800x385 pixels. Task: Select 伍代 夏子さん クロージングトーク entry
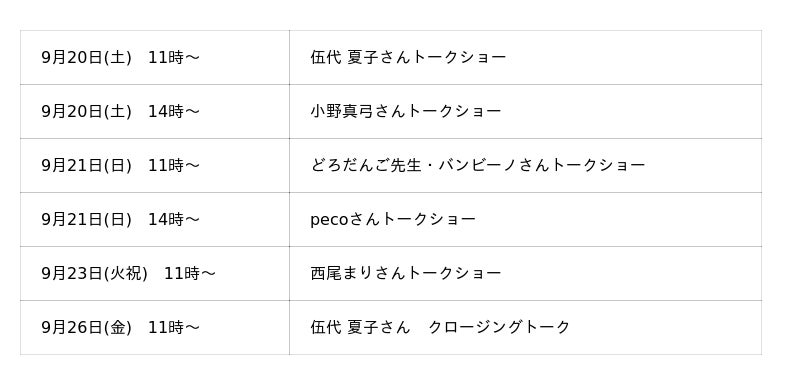pos(440,327)
